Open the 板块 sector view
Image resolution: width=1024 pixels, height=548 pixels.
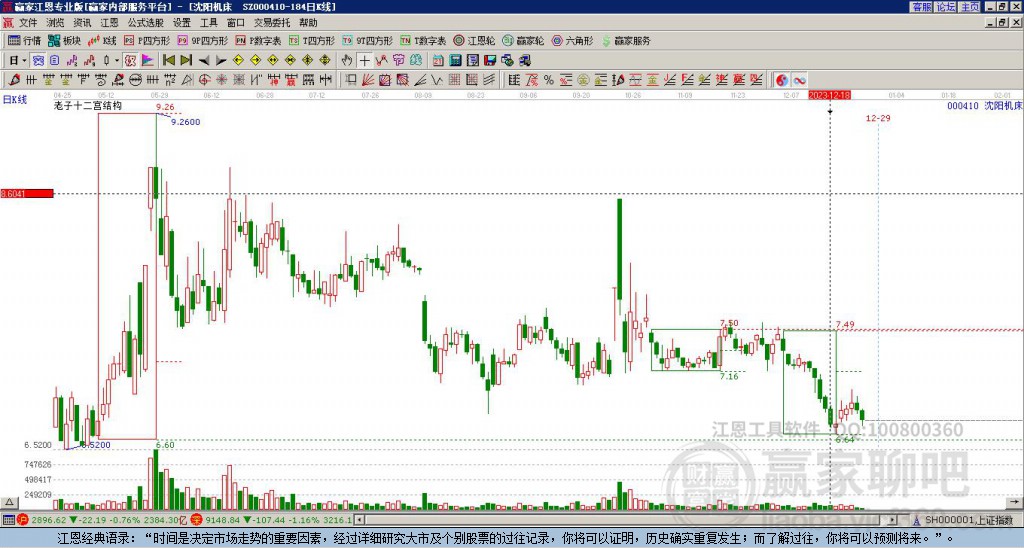(x=65, y=40)
